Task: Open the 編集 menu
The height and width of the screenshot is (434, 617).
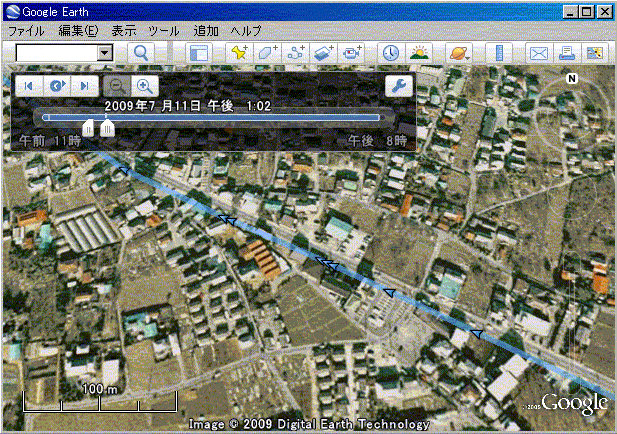Action: [x=78, y=31]
